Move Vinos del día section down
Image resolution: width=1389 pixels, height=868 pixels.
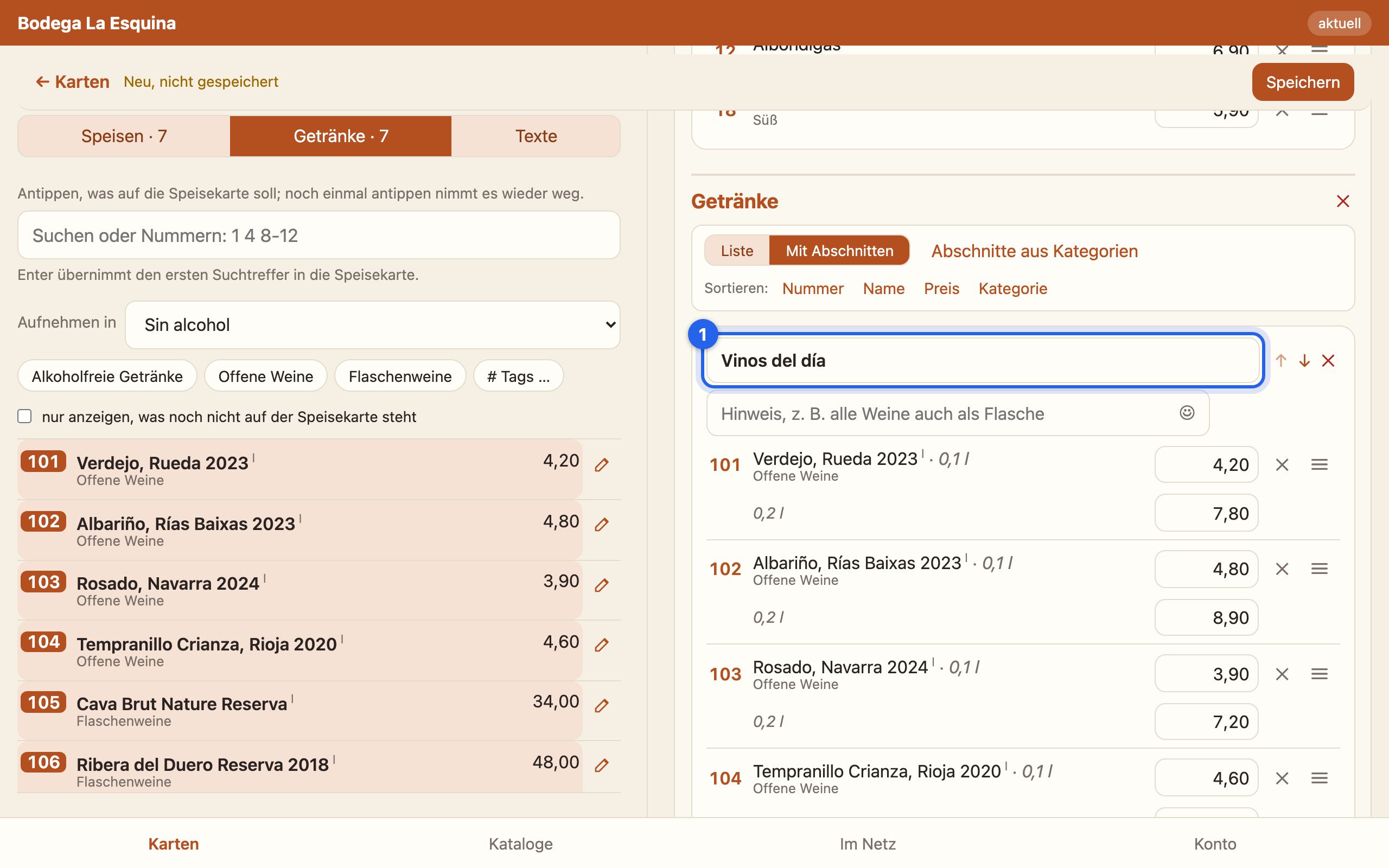coord(1304,361)
